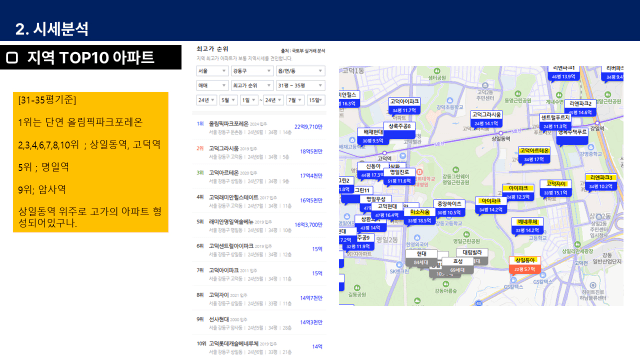This screenshot has height=360, width=640.
Task: Open the 5월 start month dropdown
Action: point(228,100)
